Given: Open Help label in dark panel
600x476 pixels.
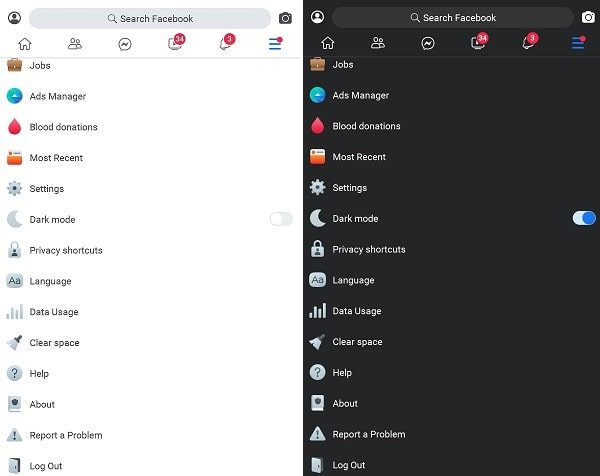Looking at the screenshot, I should coord(342,373).
